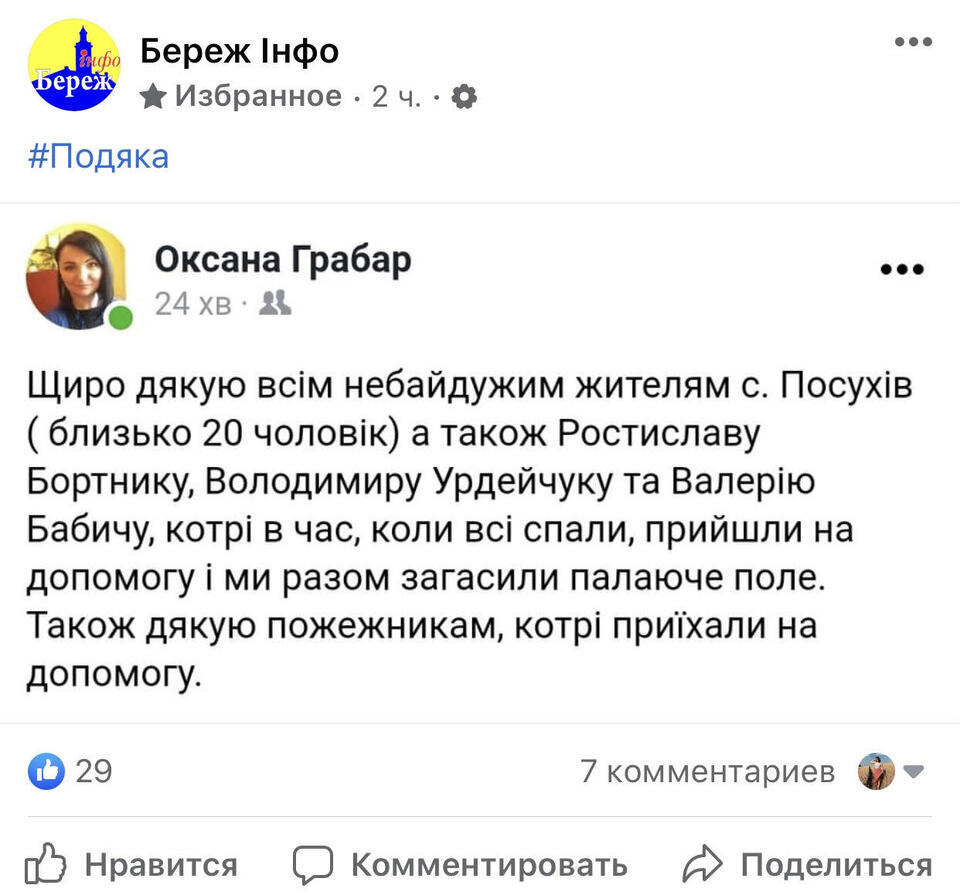
Task: Open the three-dot menu on Оксана Грабар's post
Action: (902, 269)
